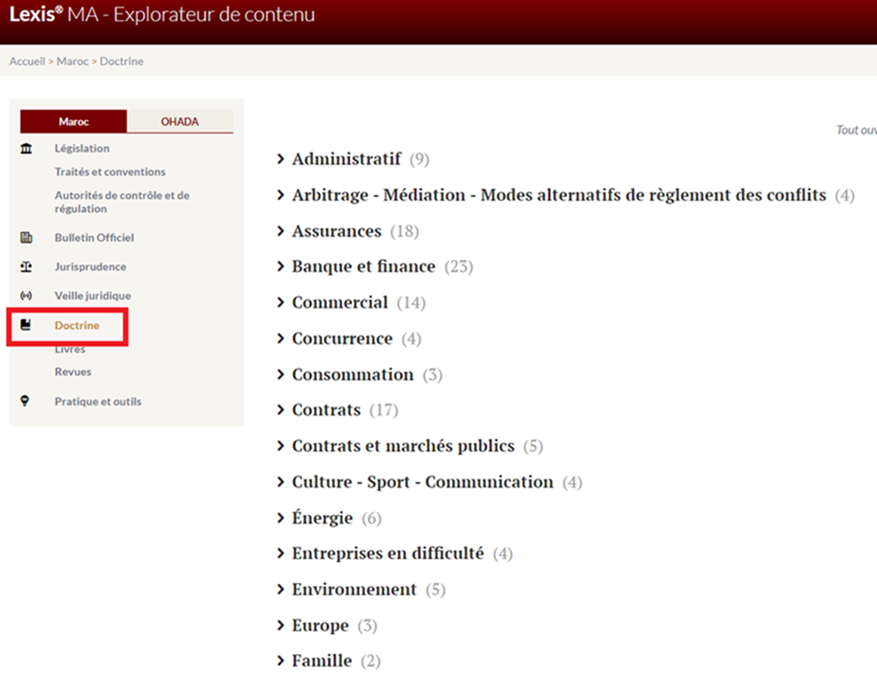Open the Entreprises en difficulté title
877x686 pixels.
(x=388, y=553)
